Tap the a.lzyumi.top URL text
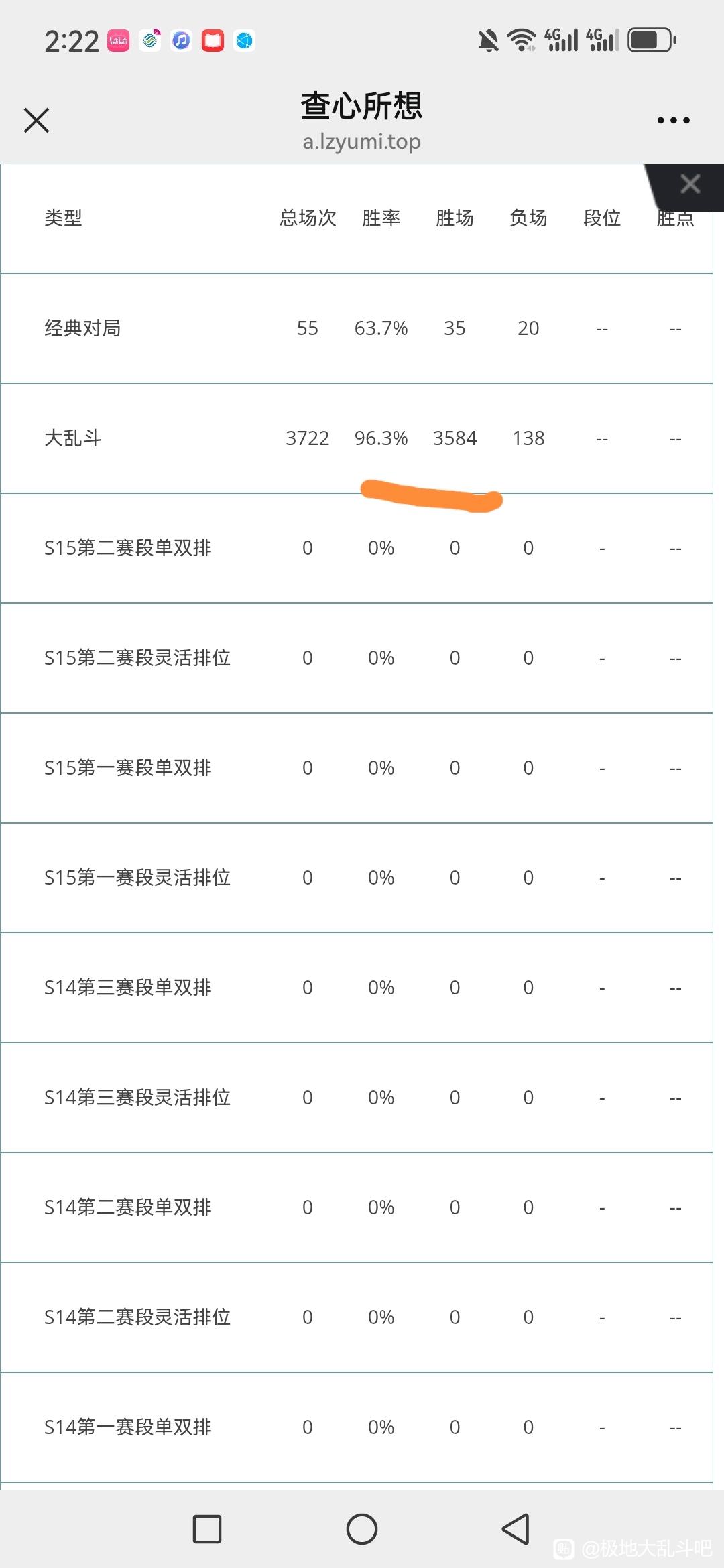 coord(362,142)
